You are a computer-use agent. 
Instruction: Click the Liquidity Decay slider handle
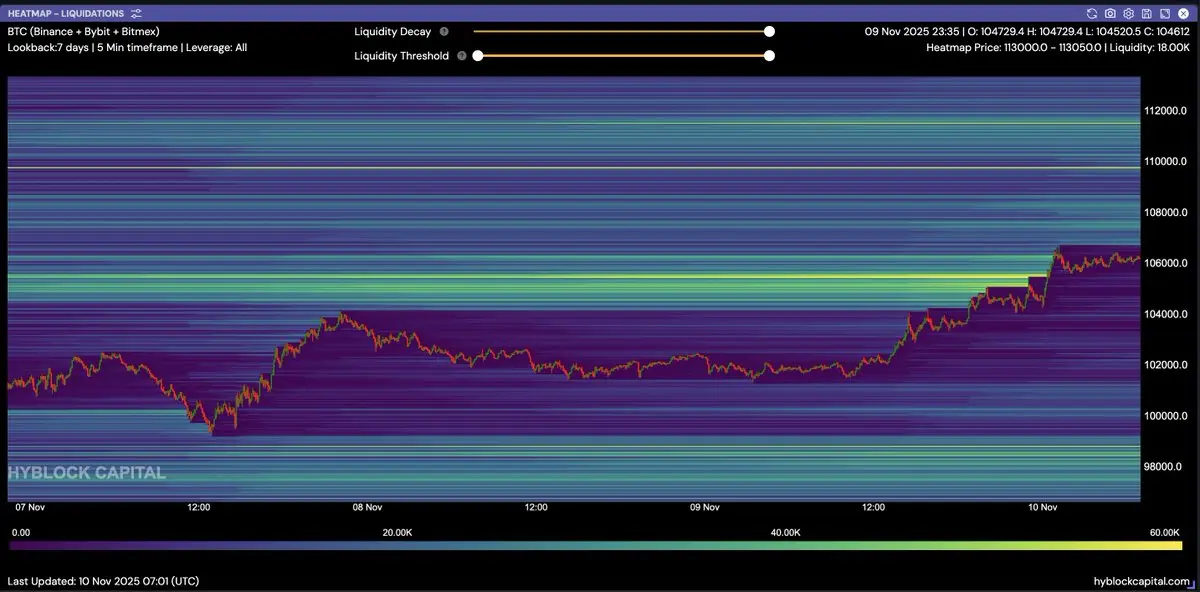(769, 32)
